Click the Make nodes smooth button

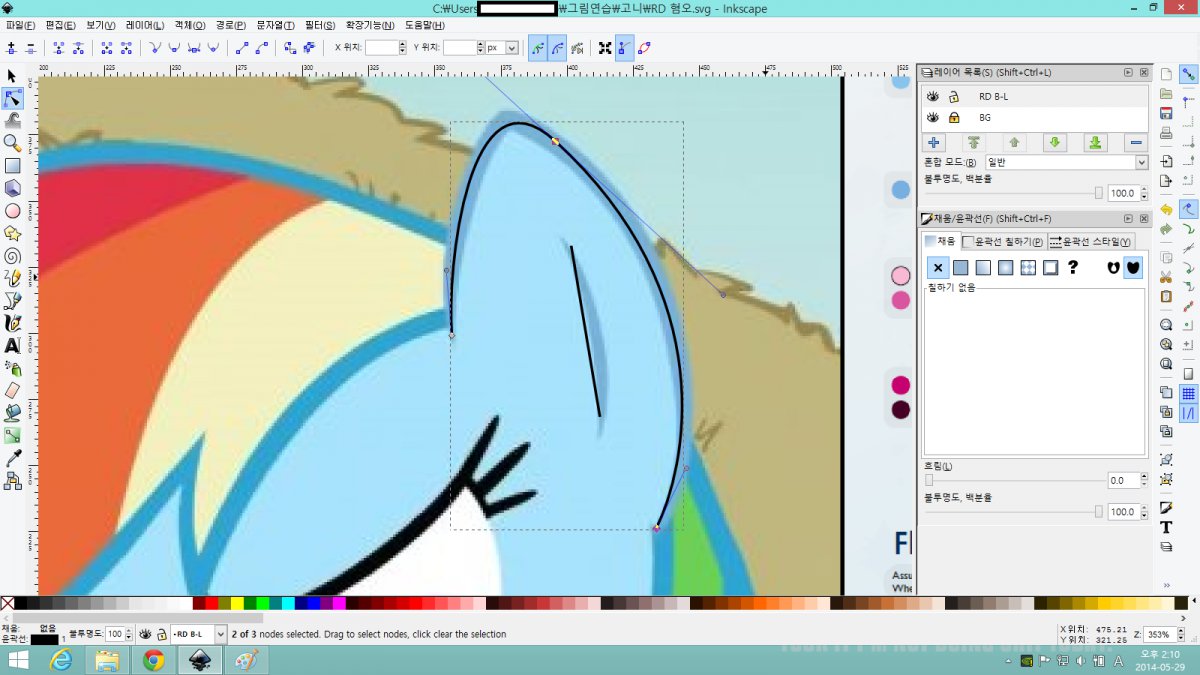174,47
